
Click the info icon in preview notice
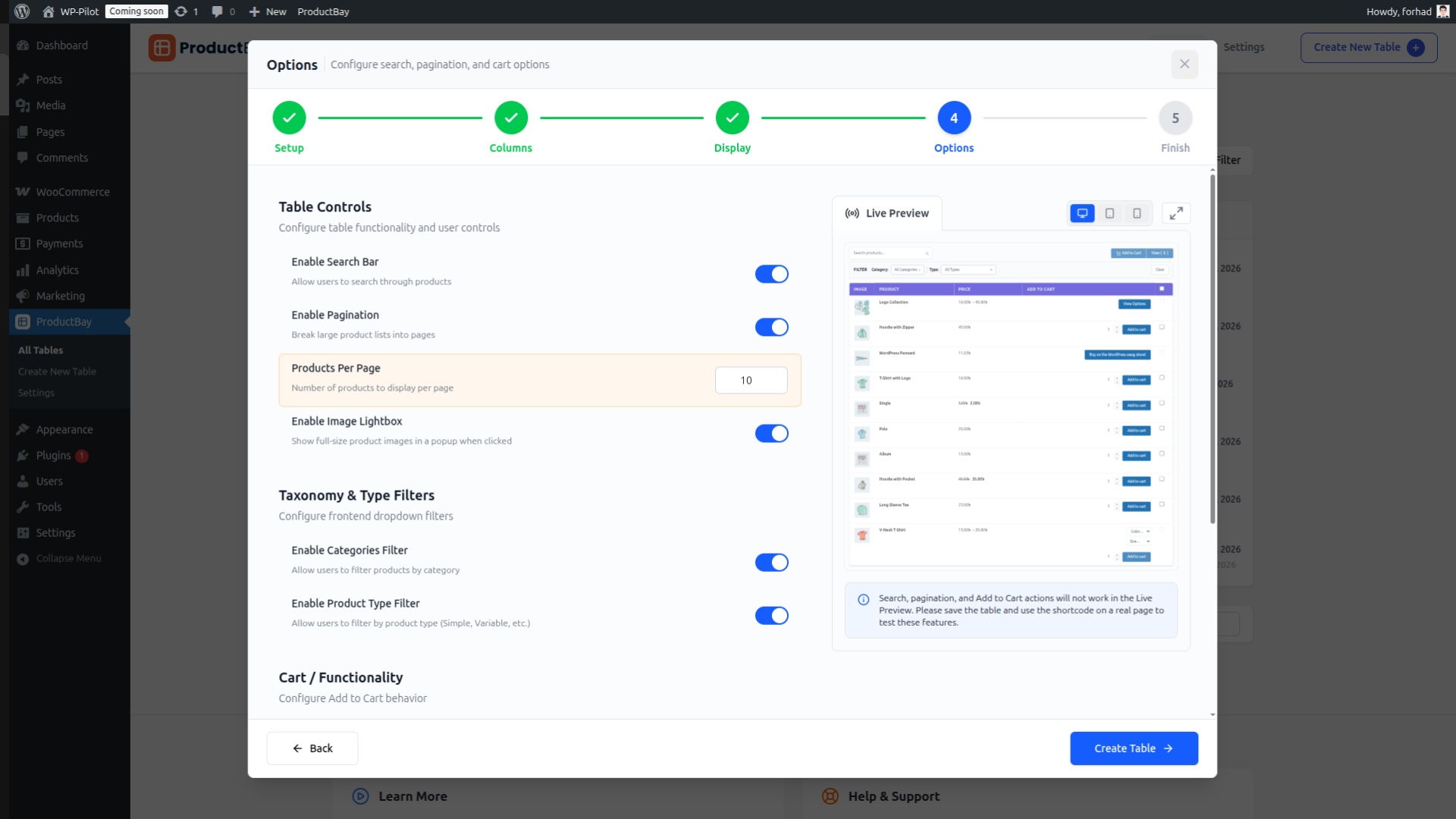(x=863, y=599)
